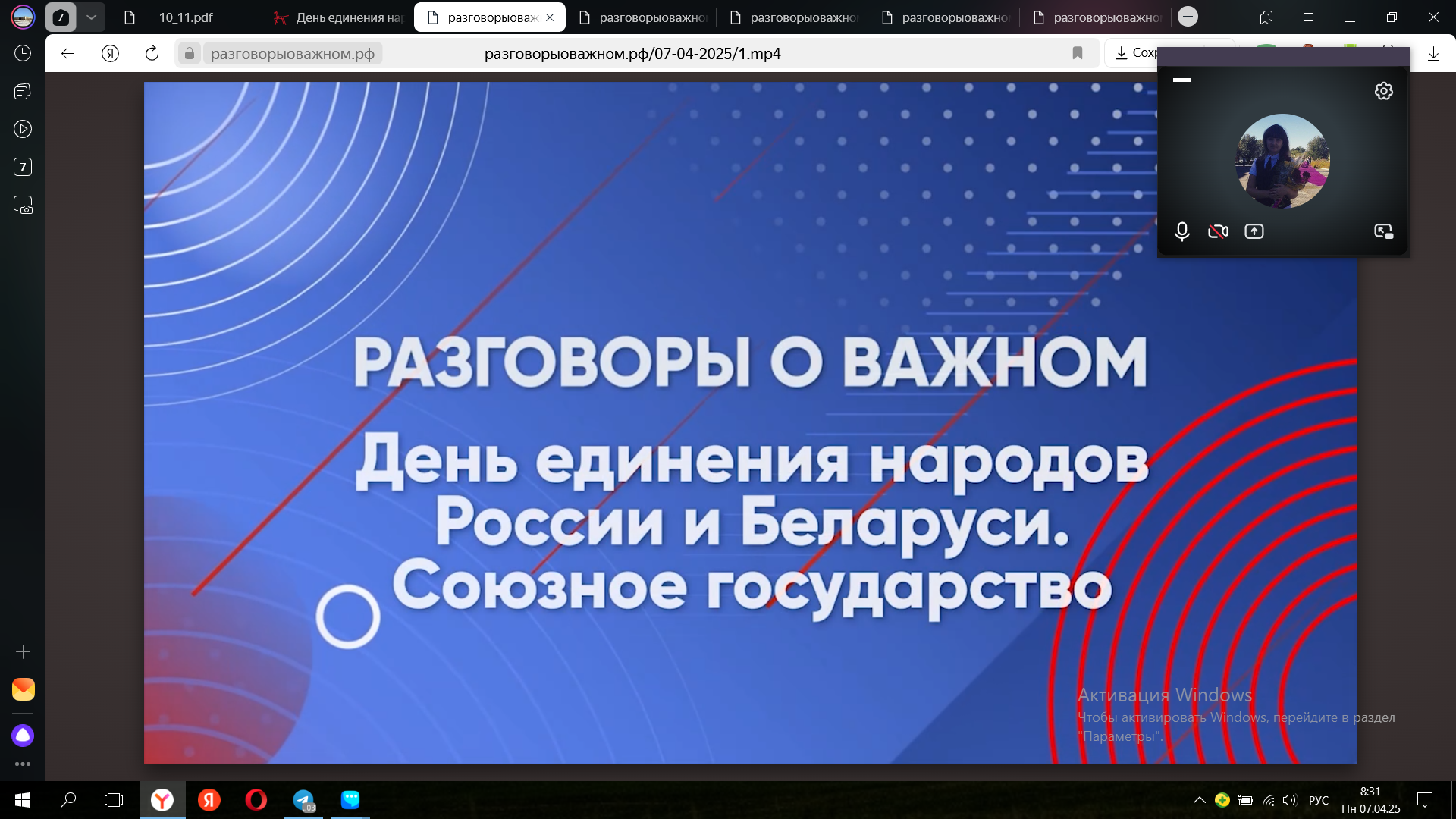Click the video frame to play or pause
Image resolution: width=1456 pixels, height=819 pixels.
pos(750,422)
